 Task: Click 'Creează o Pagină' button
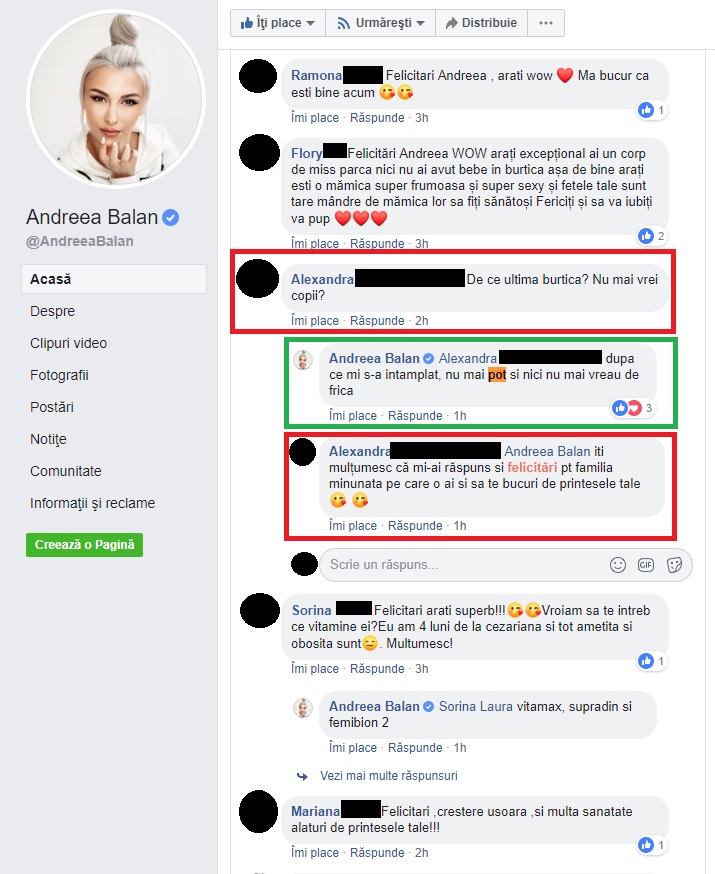pos(85,545)
